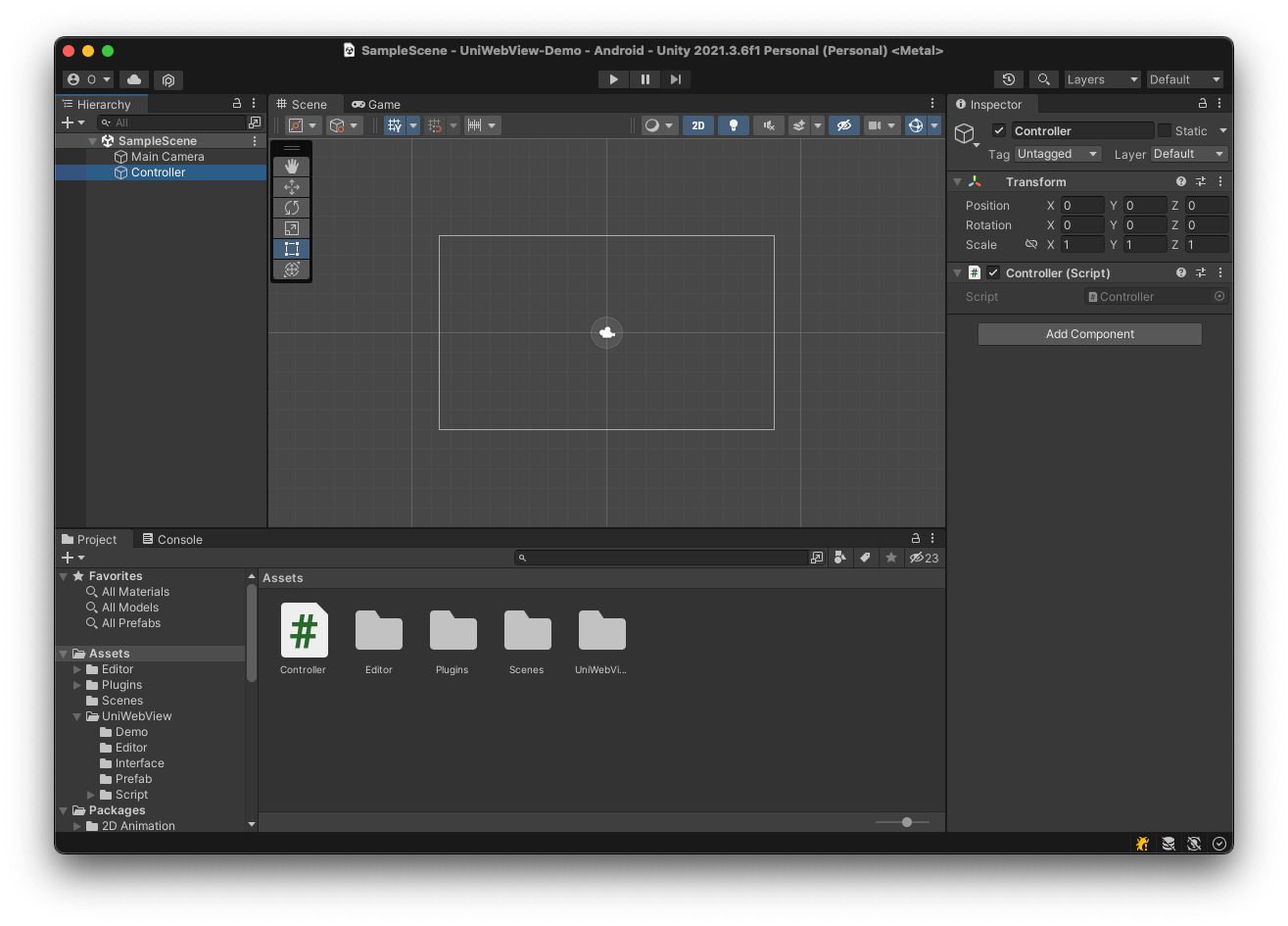Screen dimensions: 1288x926
Task: Uncheck the Controller Script enabled checkbox
Action: click(993, 273)
